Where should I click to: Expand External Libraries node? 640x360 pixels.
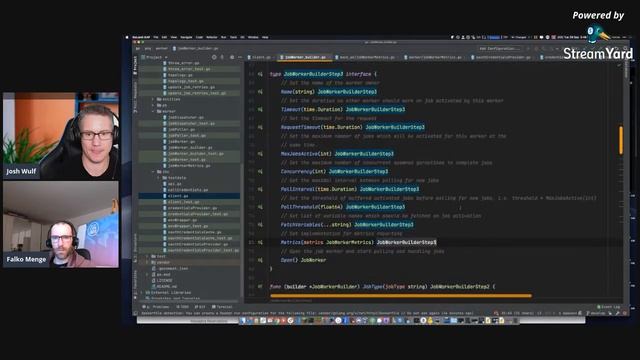142,293
